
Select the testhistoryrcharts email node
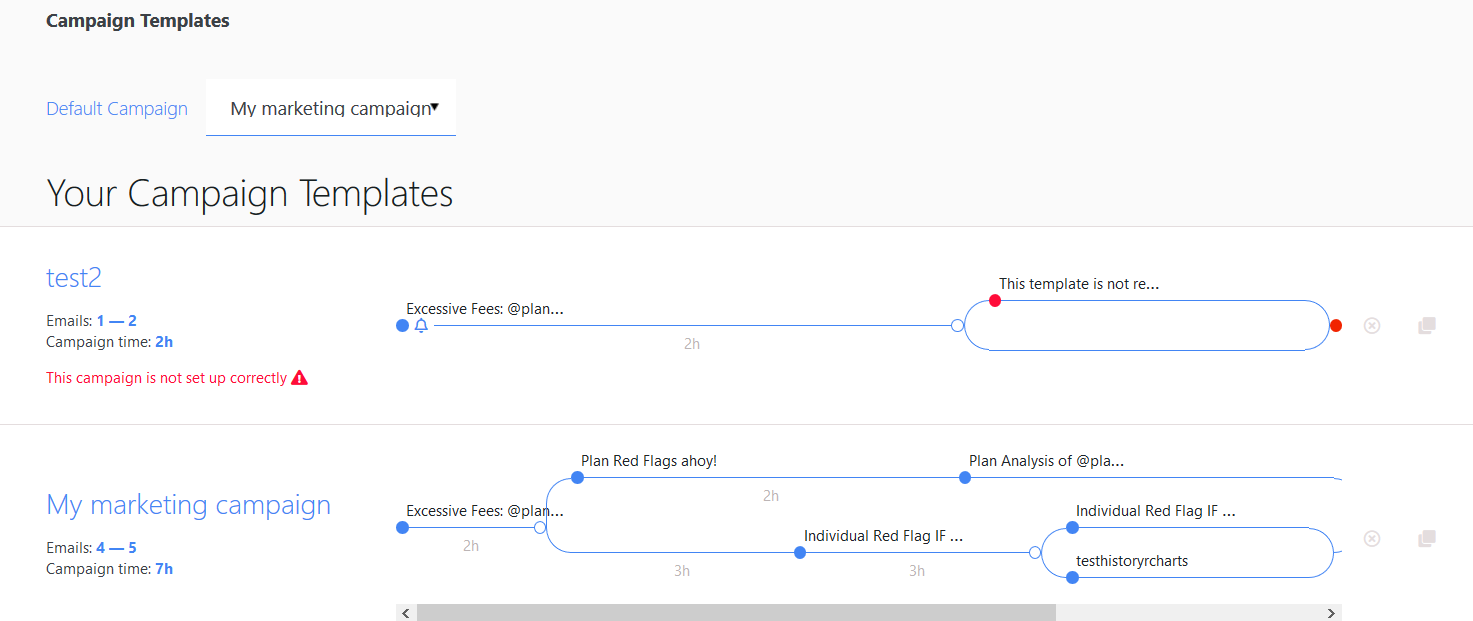click(1072, 577)
